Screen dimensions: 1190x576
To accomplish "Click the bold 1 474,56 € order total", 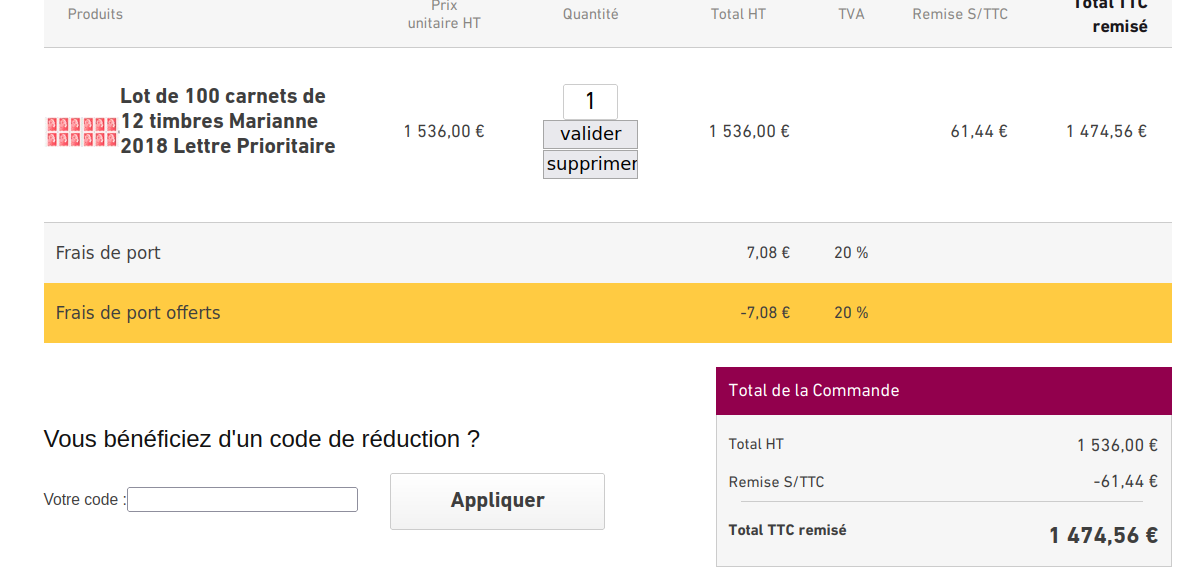I will click(x=1103, y=535).
